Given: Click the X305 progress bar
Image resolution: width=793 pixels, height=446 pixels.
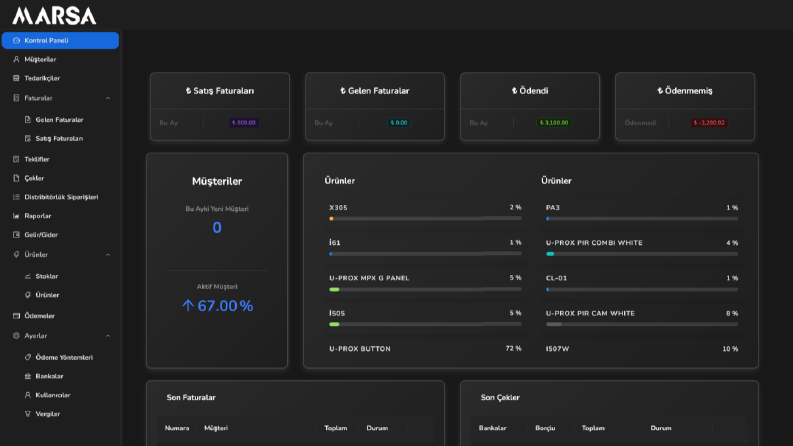Looking at the screenshot, I should (425, 218).
